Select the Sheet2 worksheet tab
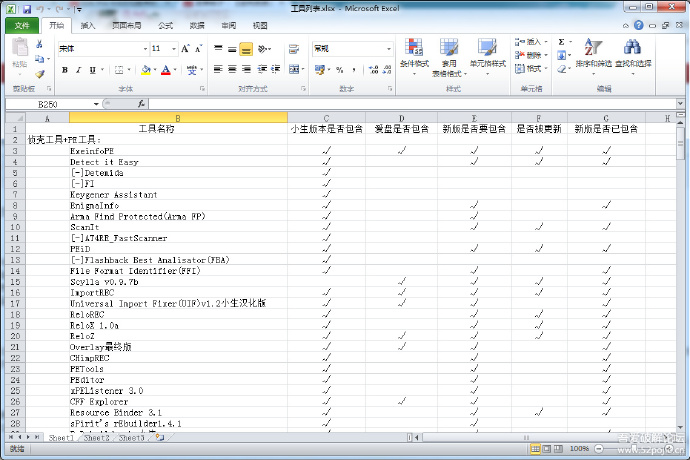This screenshot has height=460, width=690. [x=96, y=438]
